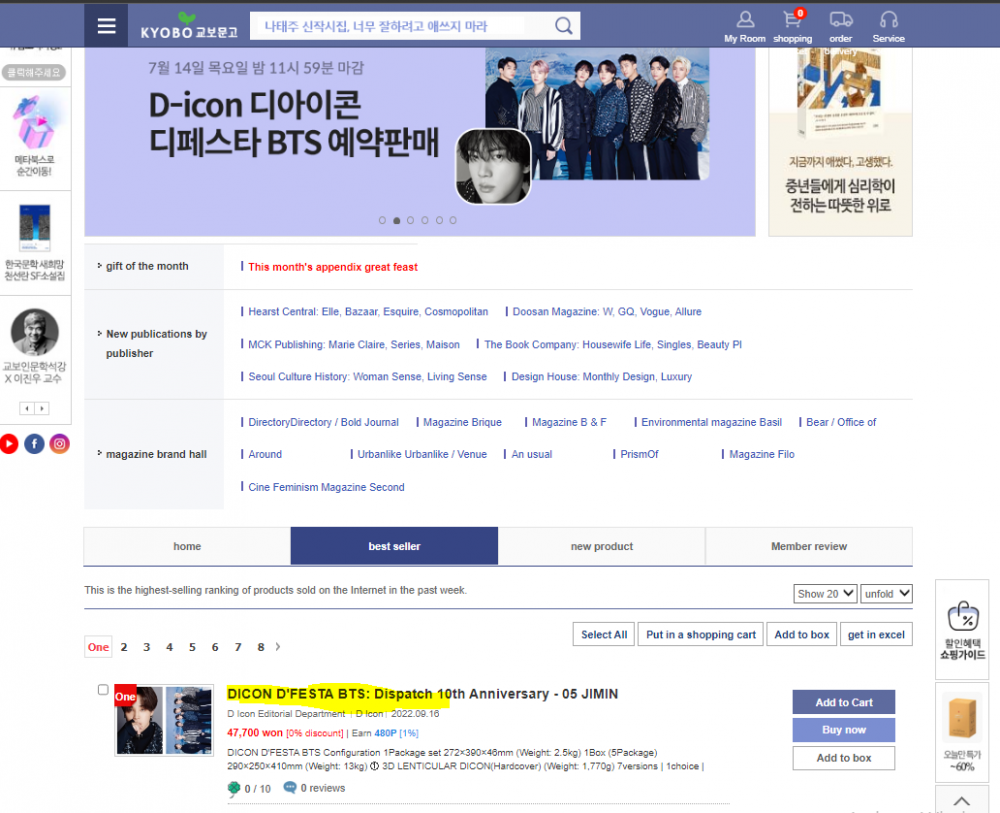Click the DICON JIMIN product thumbnail
The image size is (1000, 813).
164,721
